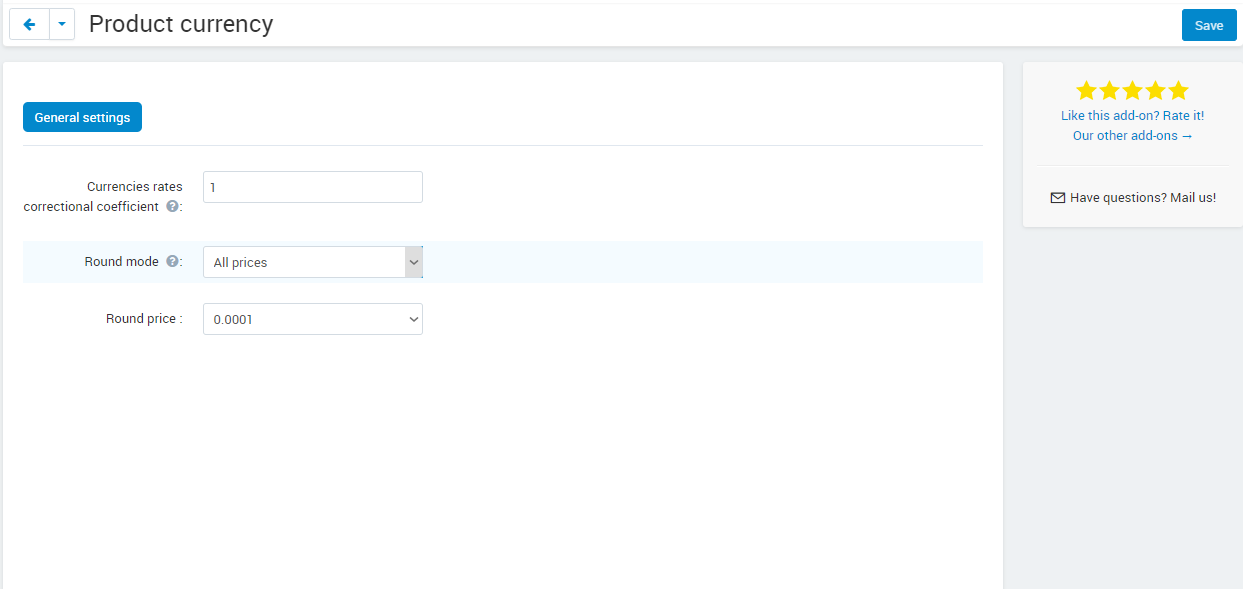Click the fifth rating star
The image size is (1243, 589).
(1178, 91)
